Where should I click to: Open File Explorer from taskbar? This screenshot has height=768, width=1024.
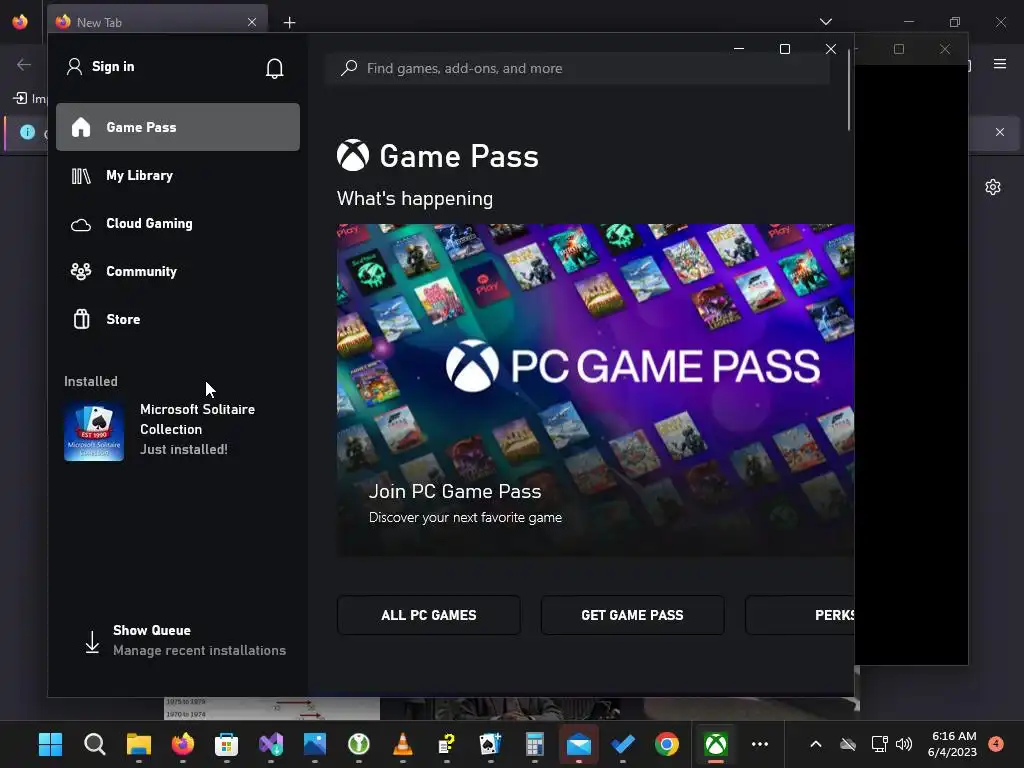(x=138, y=744)
